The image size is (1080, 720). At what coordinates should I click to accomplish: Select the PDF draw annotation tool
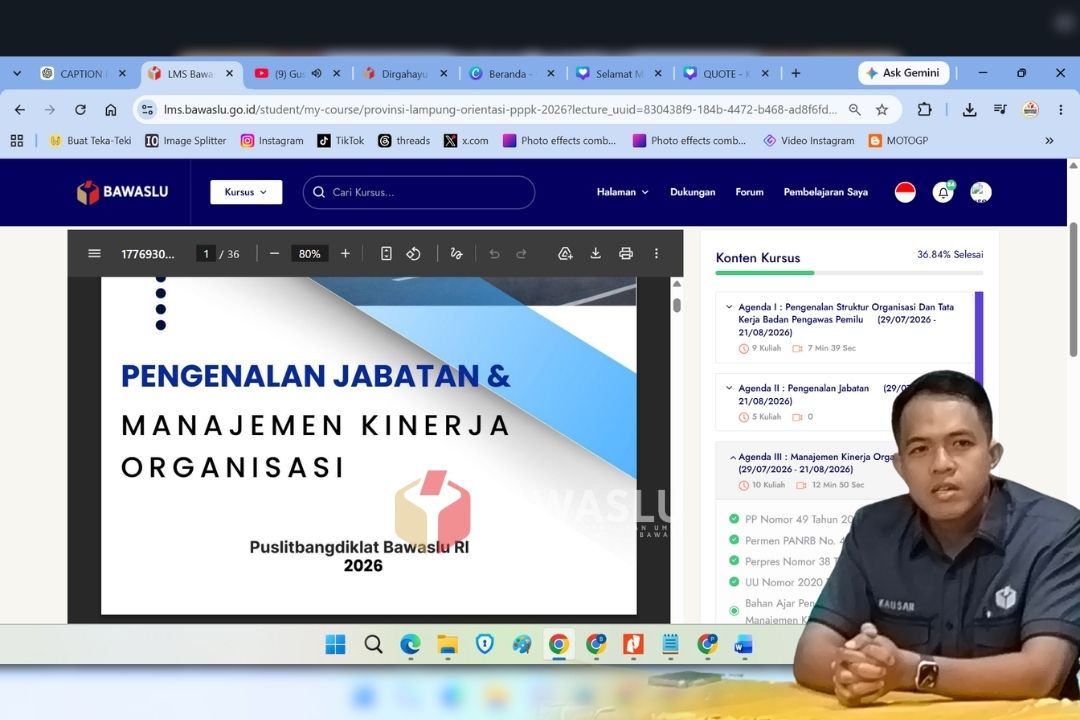tap(456, 254)
